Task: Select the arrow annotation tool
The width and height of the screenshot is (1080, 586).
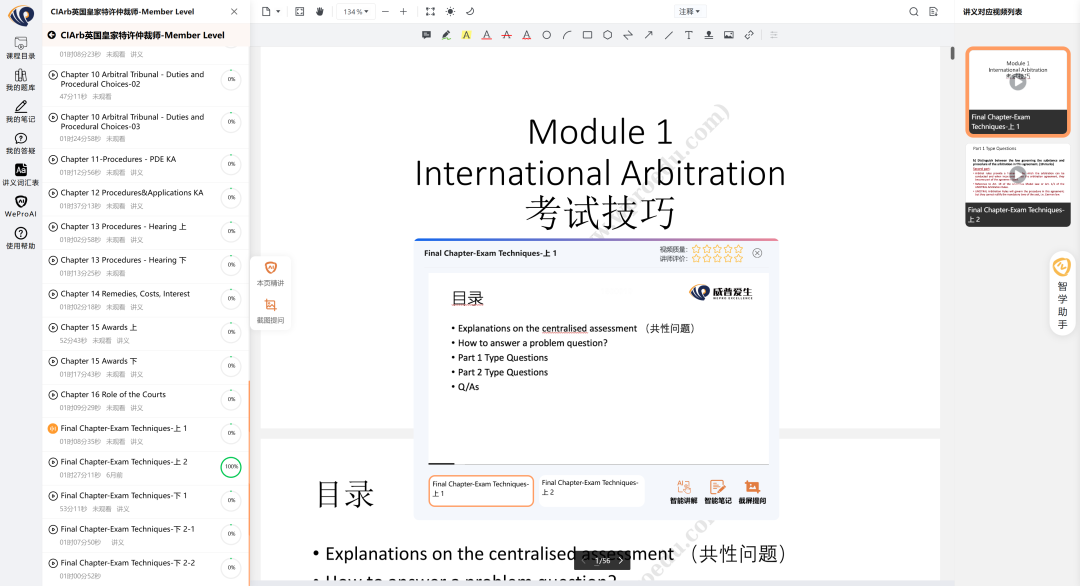Action: 648,35
